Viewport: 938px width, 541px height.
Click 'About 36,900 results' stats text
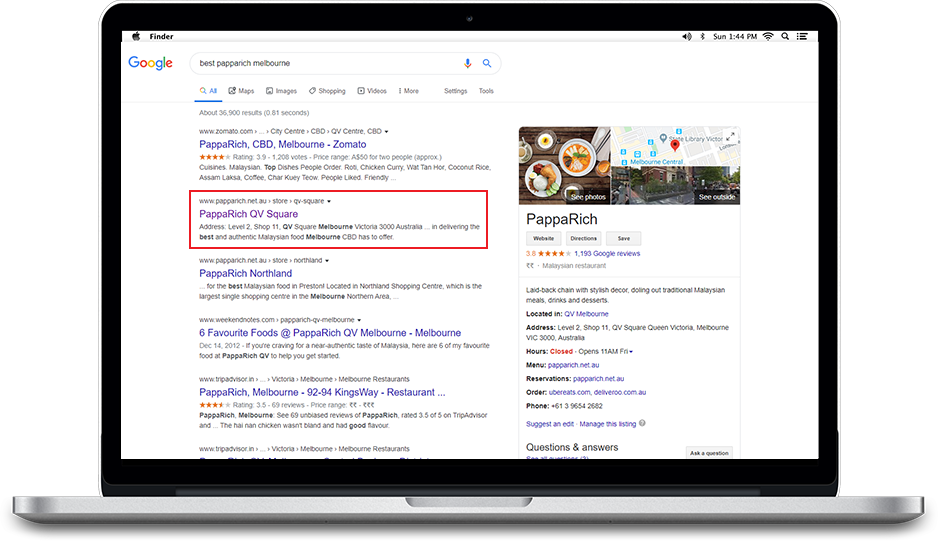254,113
